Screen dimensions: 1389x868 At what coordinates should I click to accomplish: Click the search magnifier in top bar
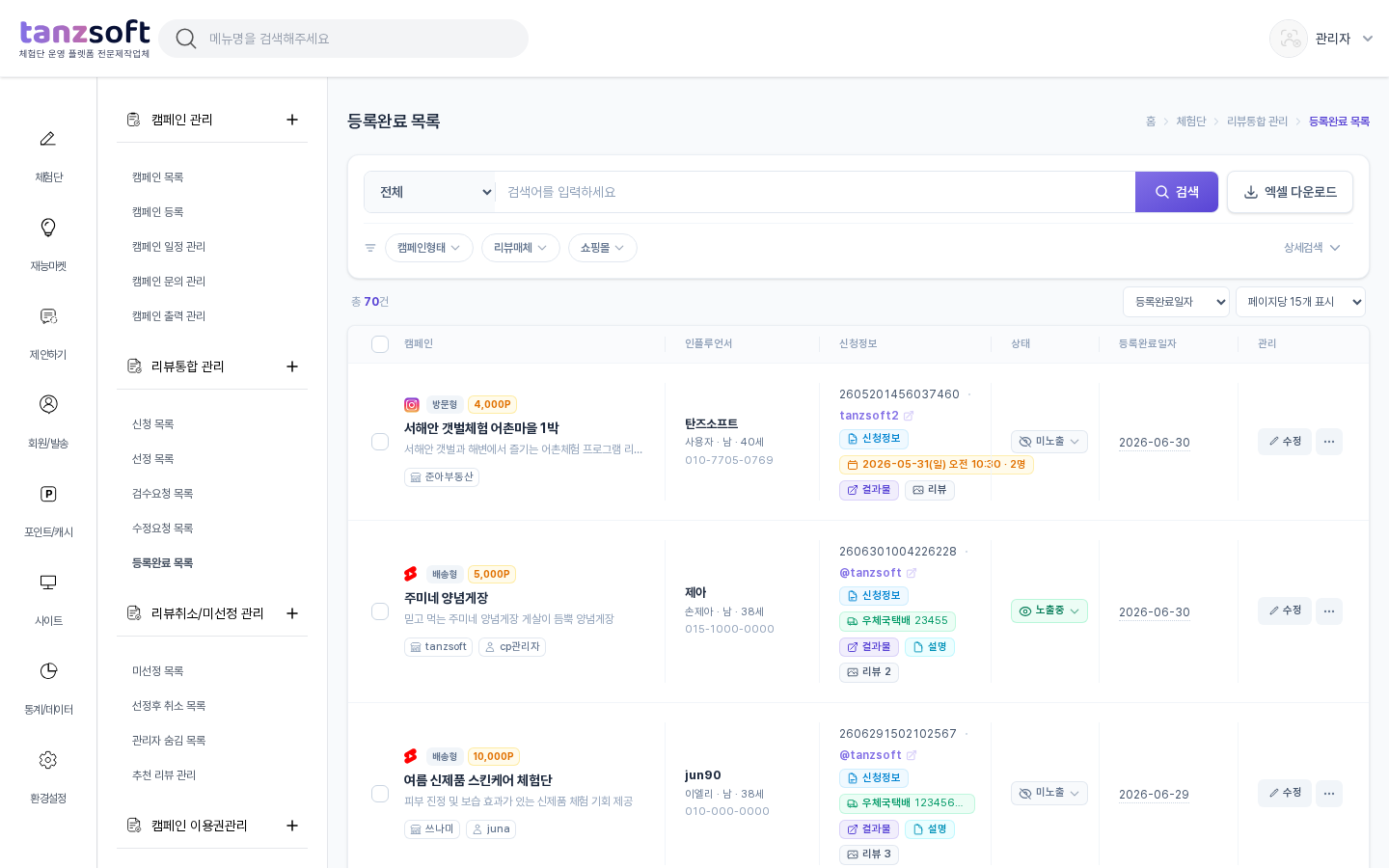coord(186,39)
